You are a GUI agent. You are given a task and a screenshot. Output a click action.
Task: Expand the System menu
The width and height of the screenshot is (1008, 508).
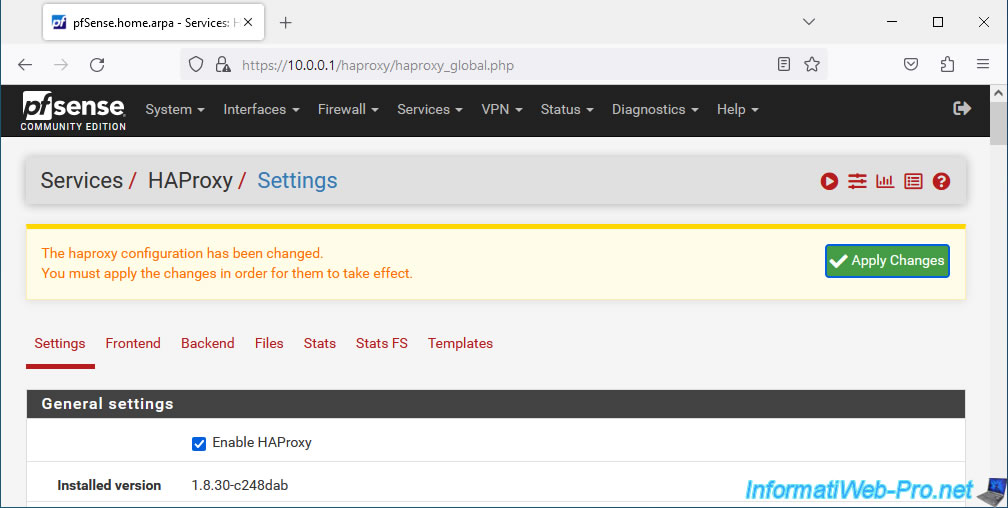[175, 109]
